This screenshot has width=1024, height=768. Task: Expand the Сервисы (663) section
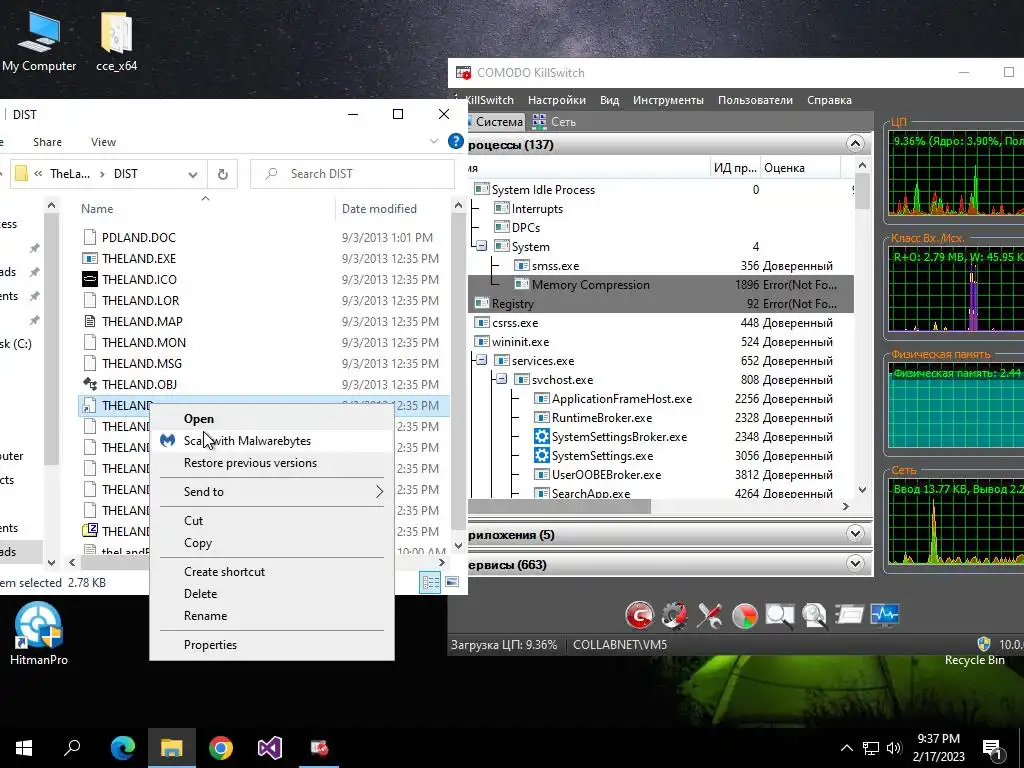(x=855, y=564)
